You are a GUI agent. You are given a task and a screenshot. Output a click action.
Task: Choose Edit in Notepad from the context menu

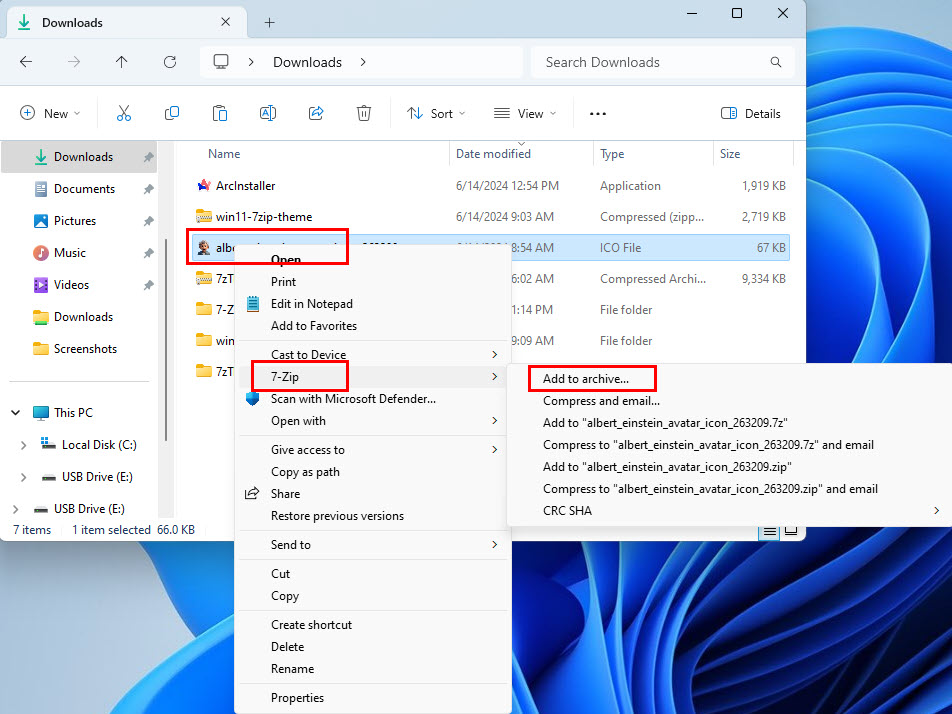pyautogui.click(x=313, y=303)
